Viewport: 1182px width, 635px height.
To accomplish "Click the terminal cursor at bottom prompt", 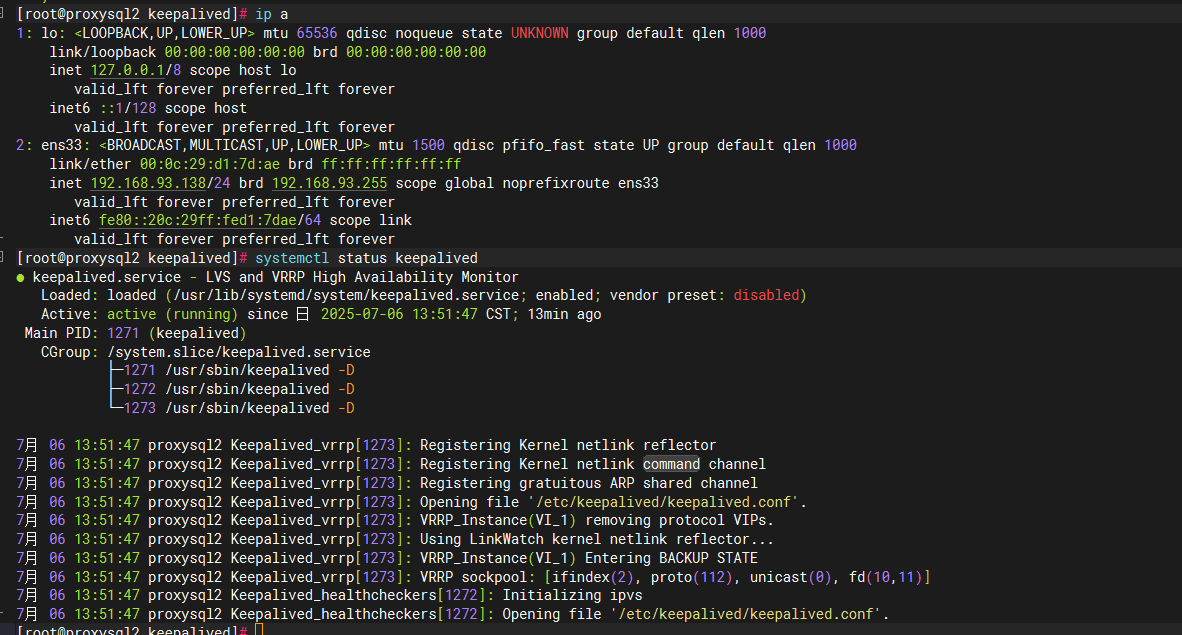I will (259, 630).
